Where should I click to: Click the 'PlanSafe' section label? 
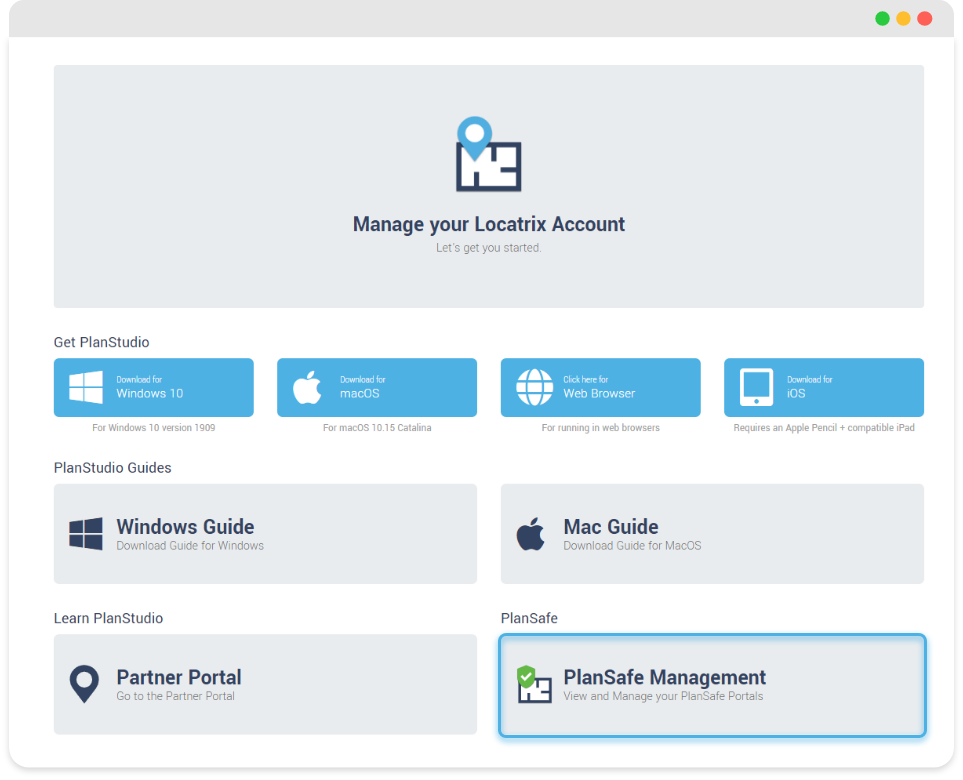pos(529,618)
